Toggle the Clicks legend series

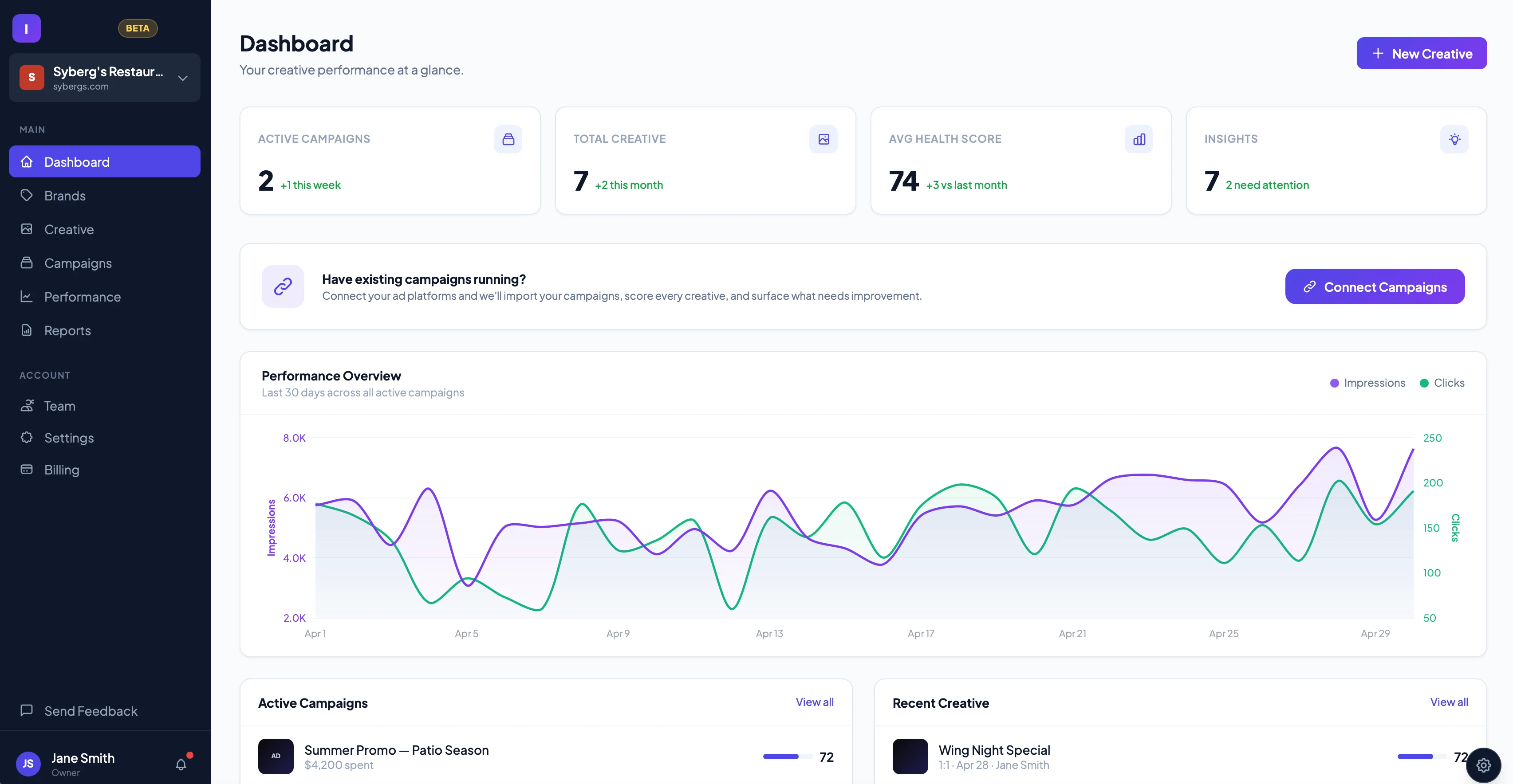coord(1442,383)
